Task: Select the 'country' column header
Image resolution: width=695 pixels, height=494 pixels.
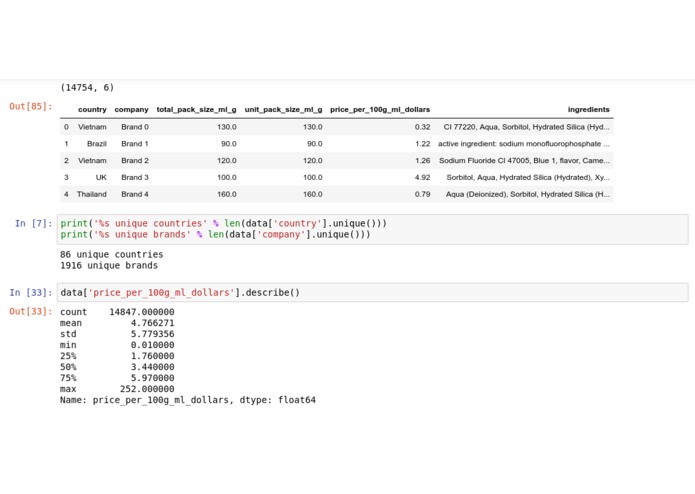Action: (92, 109)
